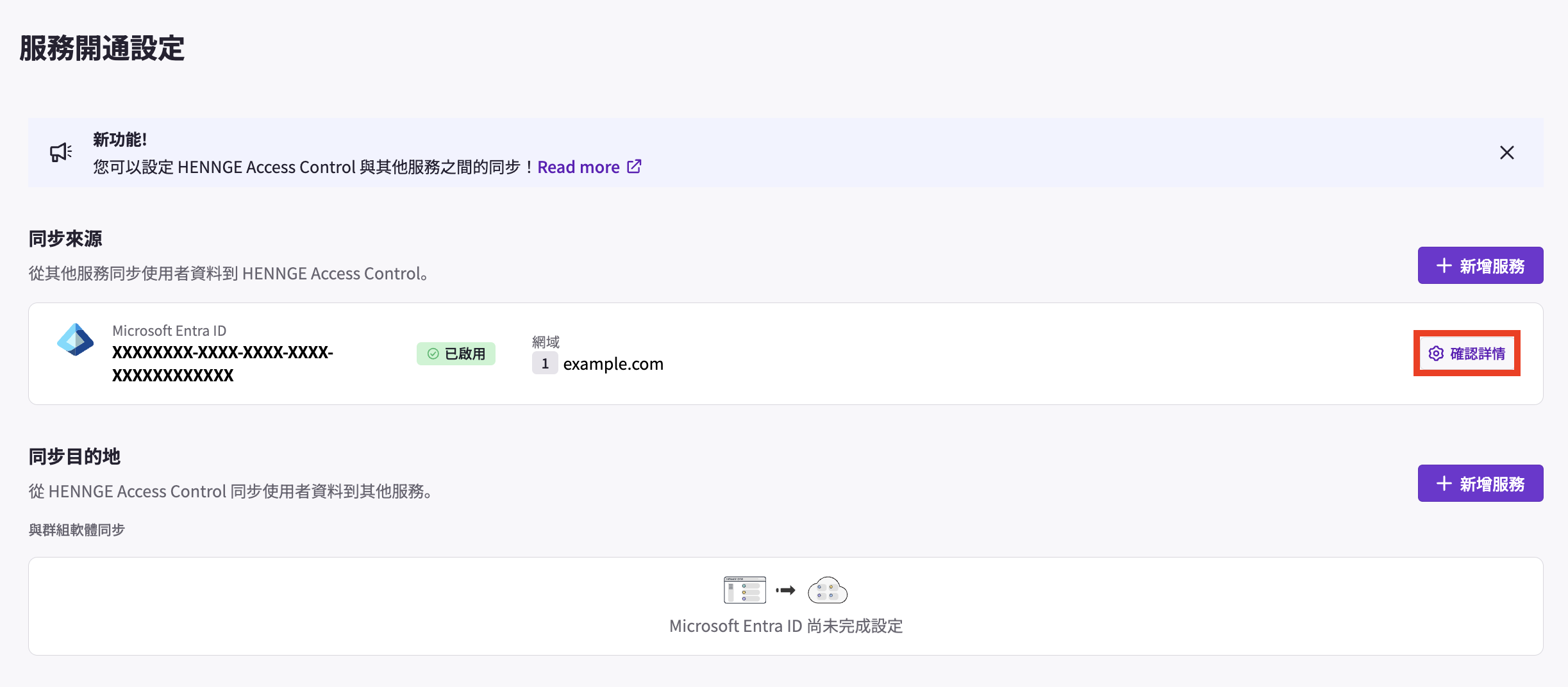Image resolution: width=1568 pixels, height=687 pixels.
Task: Dismiss the new feature banner
Action: (1506, 153)
